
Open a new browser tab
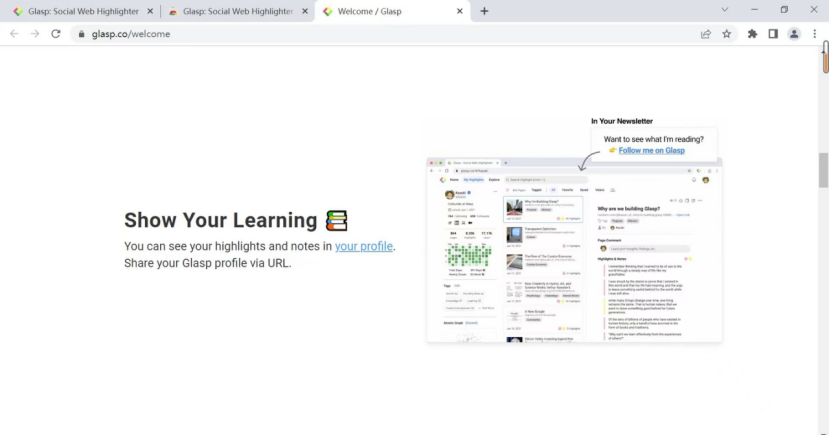484,11
